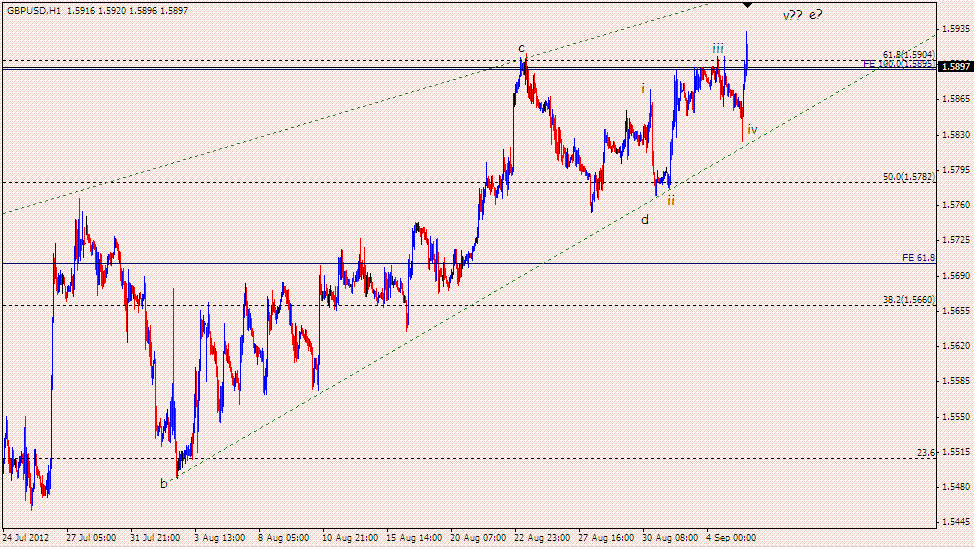Click the 'd' wave label
The image size is (974, 547).
[645, 220]
